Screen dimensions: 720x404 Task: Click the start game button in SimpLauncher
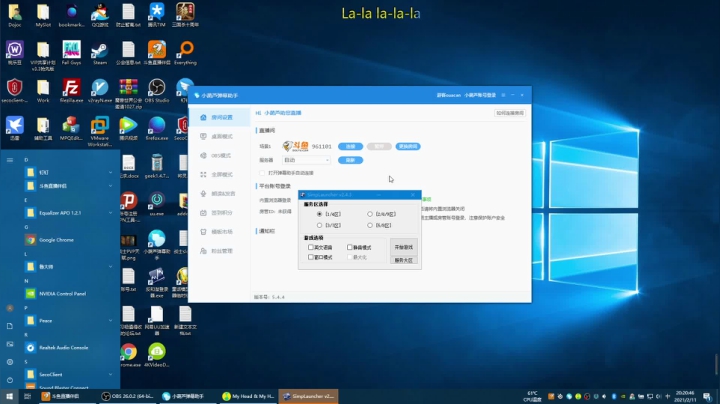(404, 247)
